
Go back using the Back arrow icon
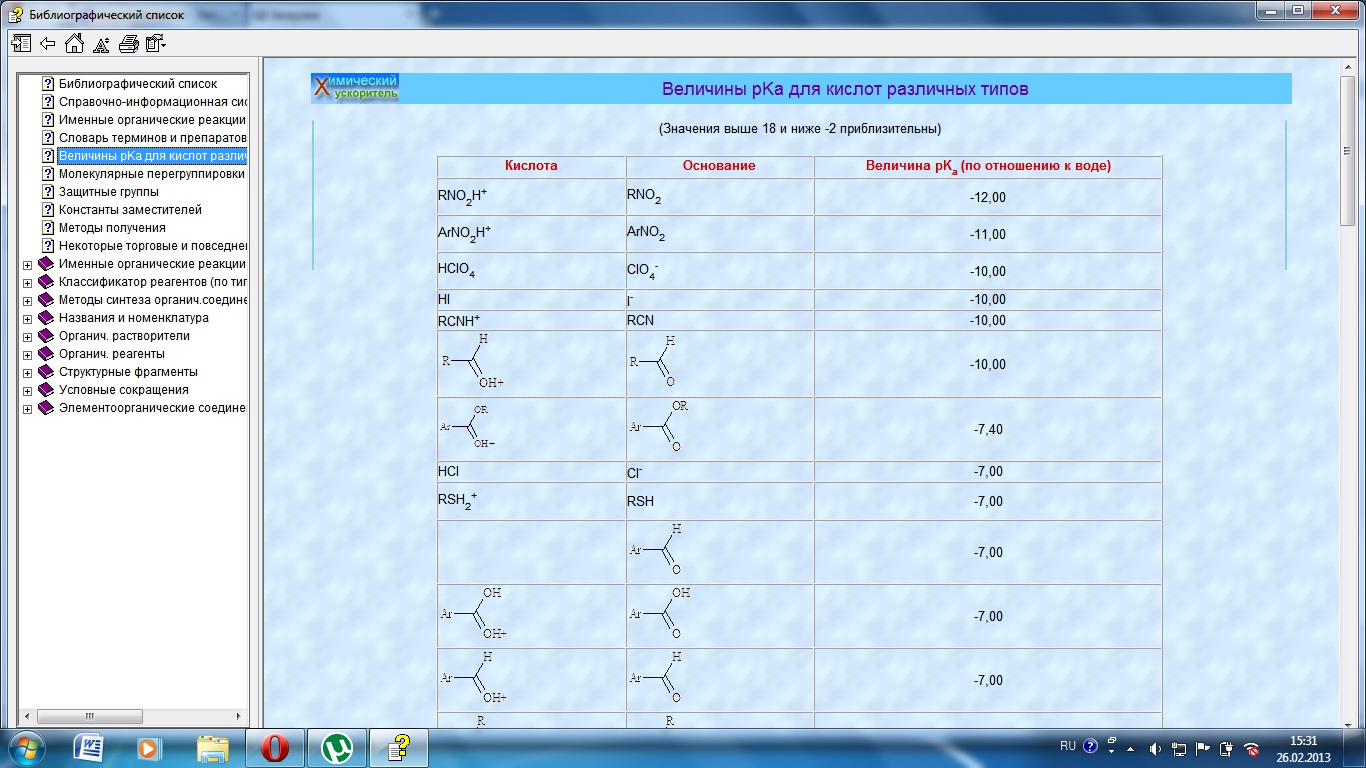(x=47, y=43)
